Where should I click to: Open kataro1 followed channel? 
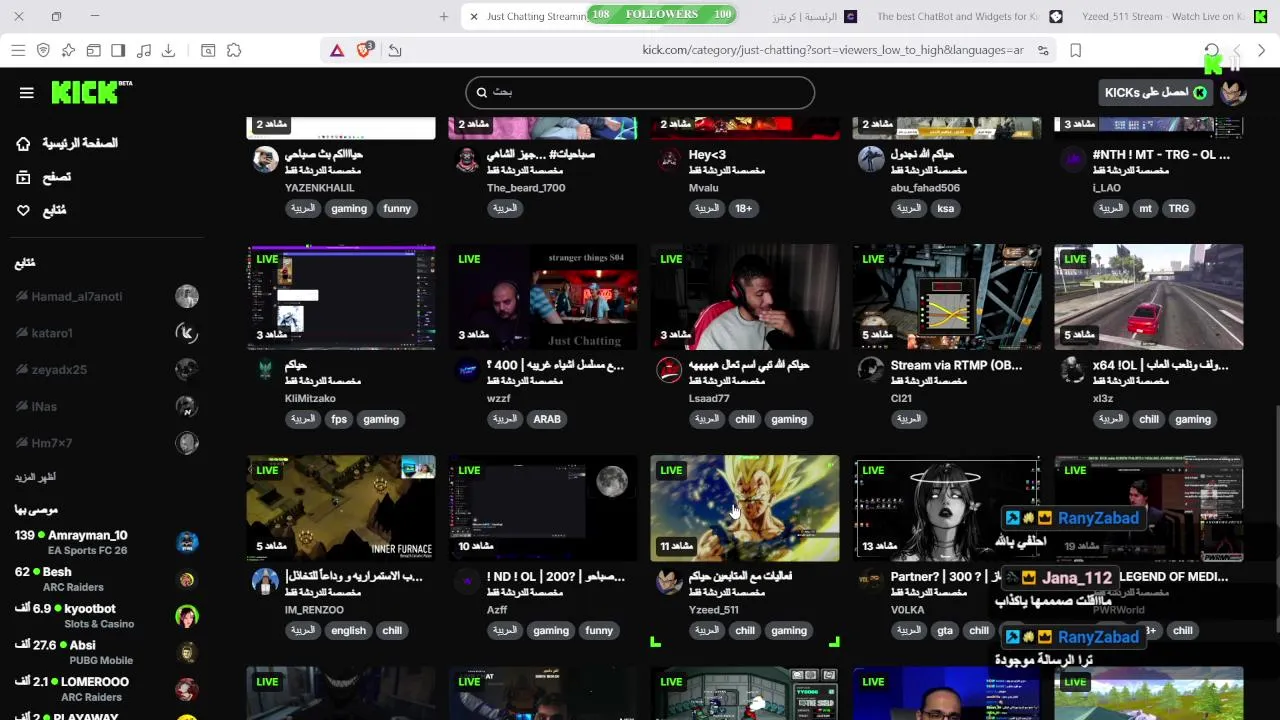pyautogui.click(x=106, y=333)
